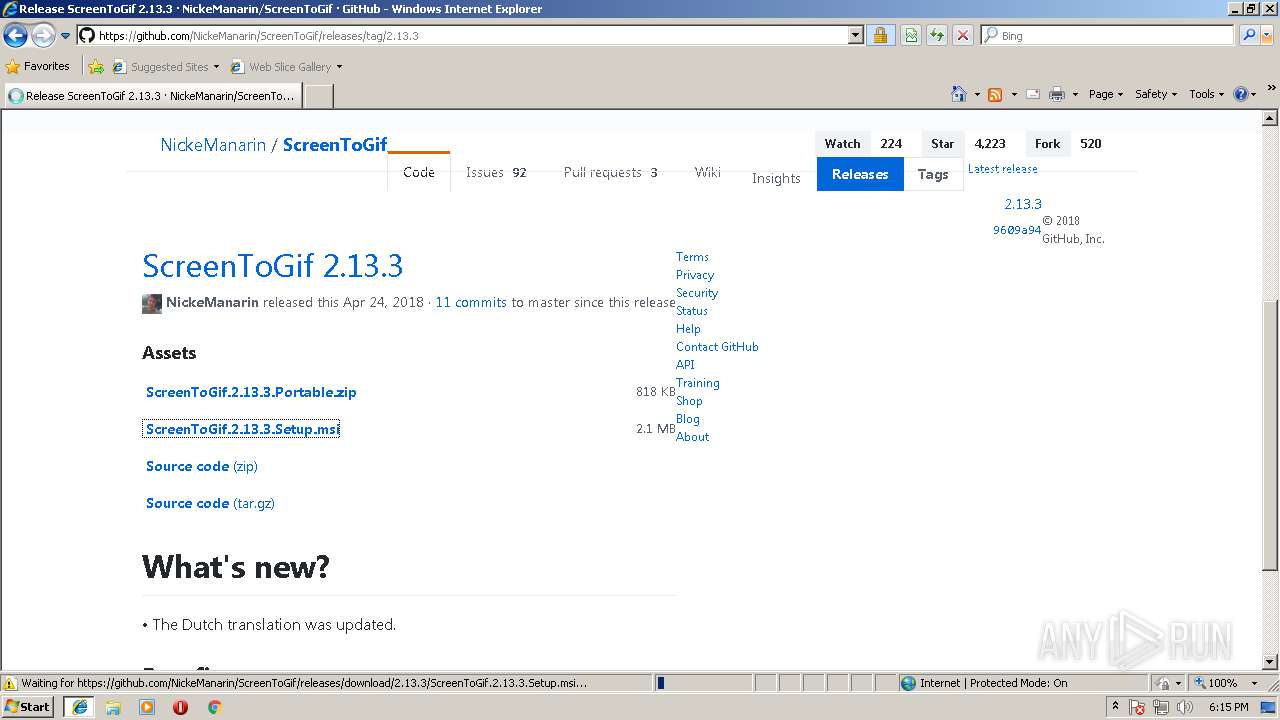1280x720 pixels.
Task: Click the Star button
Action: 942,143
